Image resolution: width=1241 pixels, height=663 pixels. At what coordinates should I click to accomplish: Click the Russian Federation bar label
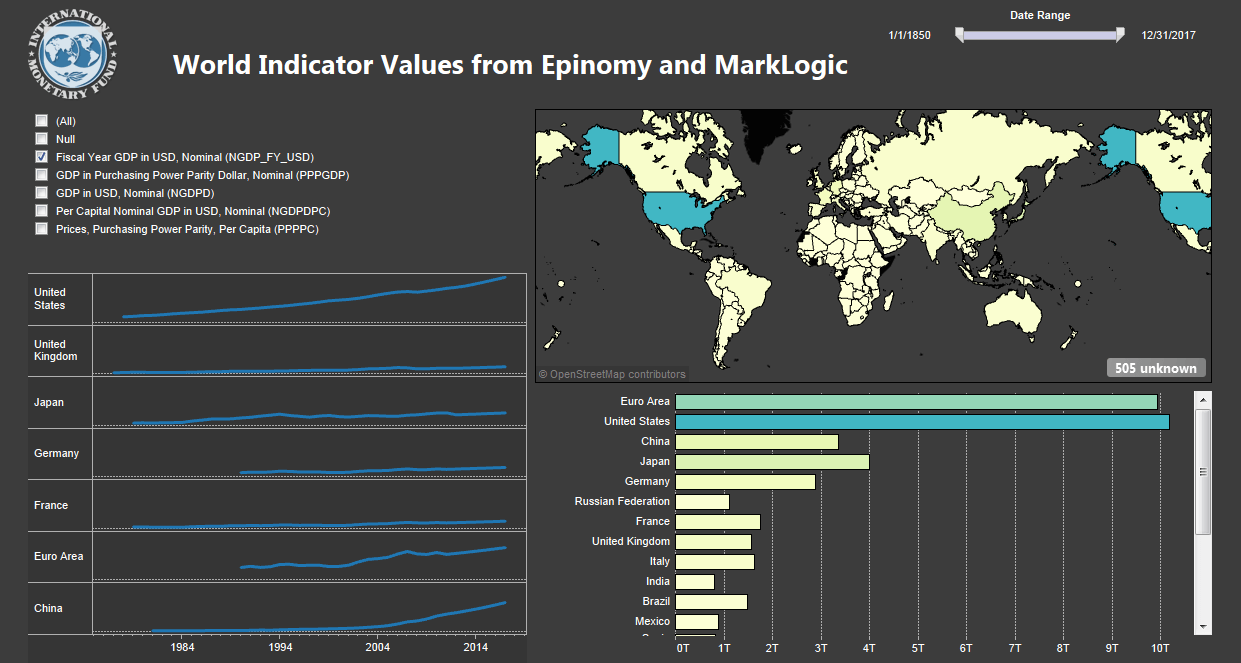622,502
